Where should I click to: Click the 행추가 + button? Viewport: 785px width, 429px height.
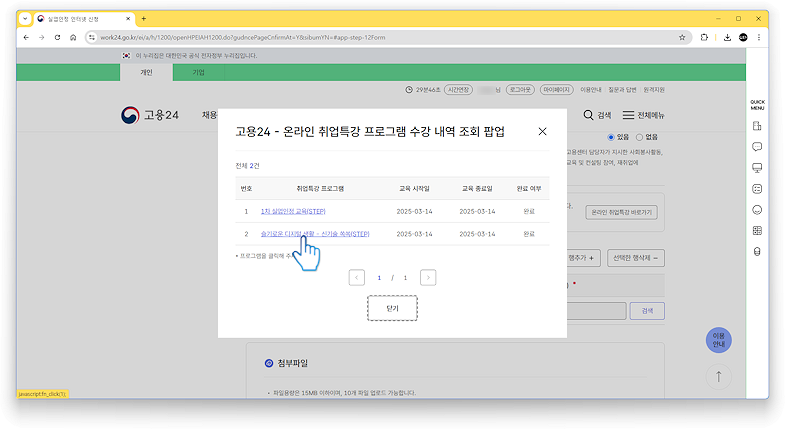581,258
